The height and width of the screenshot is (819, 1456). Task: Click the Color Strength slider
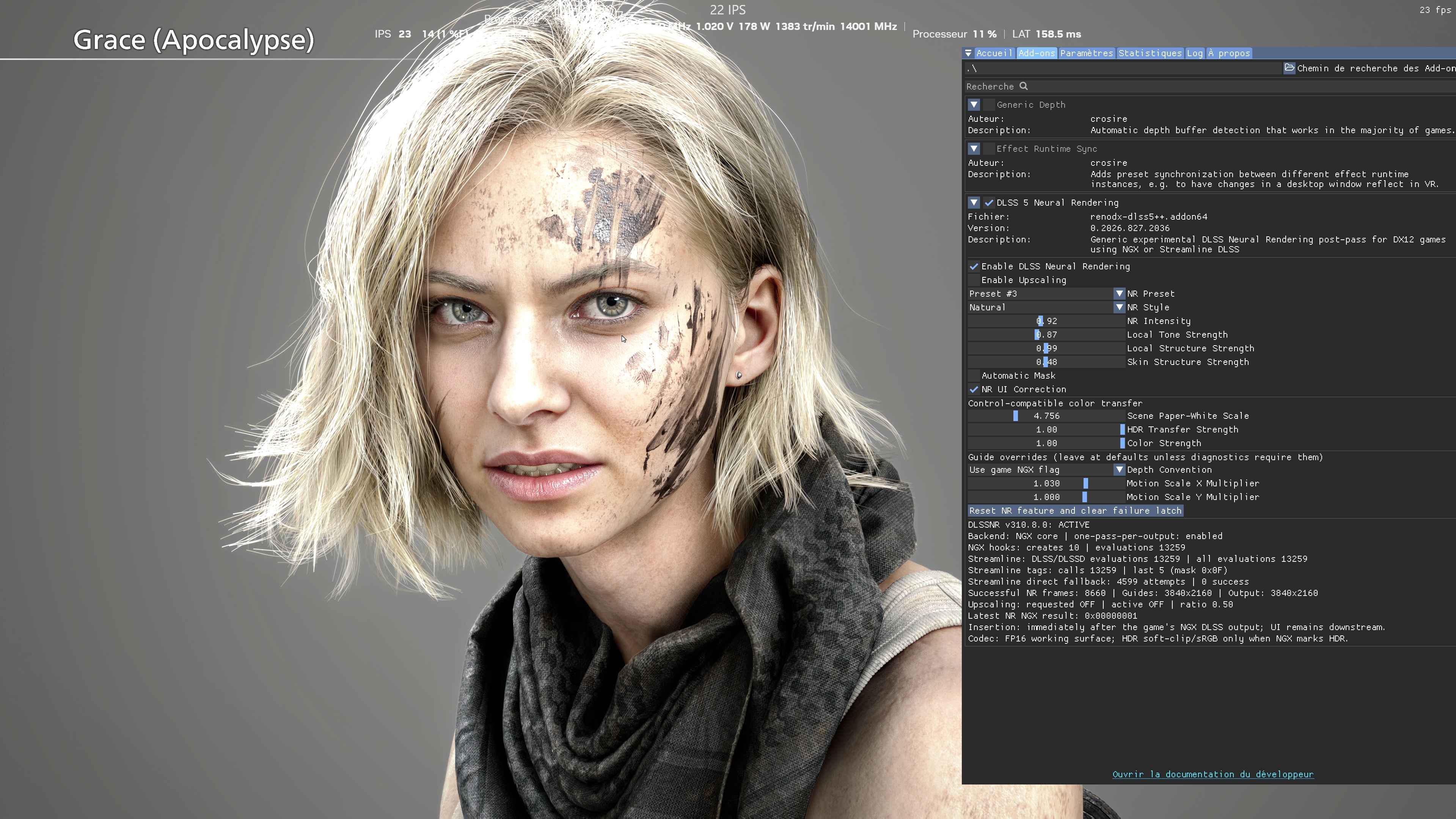tap(1046, 443)
